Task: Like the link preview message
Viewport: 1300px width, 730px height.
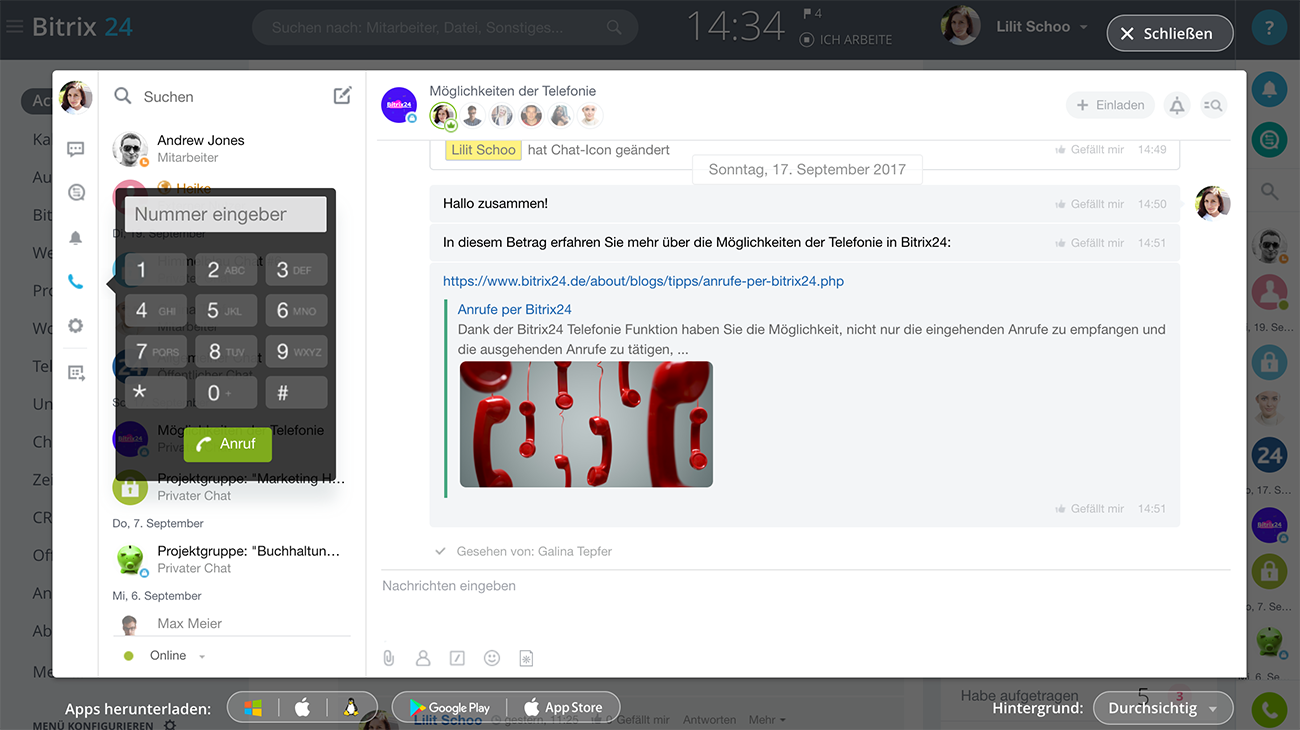Action: [1089, 509]
